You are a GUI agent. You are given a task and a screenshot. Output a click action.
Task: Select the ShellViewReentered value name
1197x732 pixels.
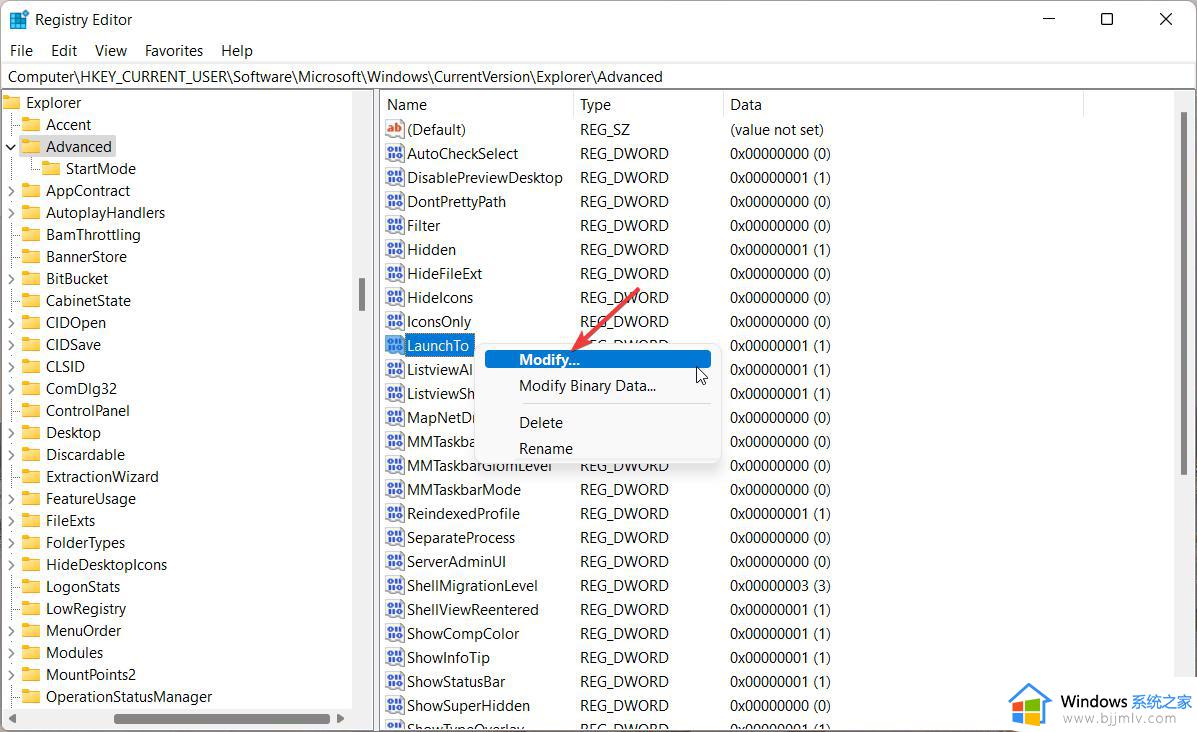pyautogui.click(x=473, y=610)
